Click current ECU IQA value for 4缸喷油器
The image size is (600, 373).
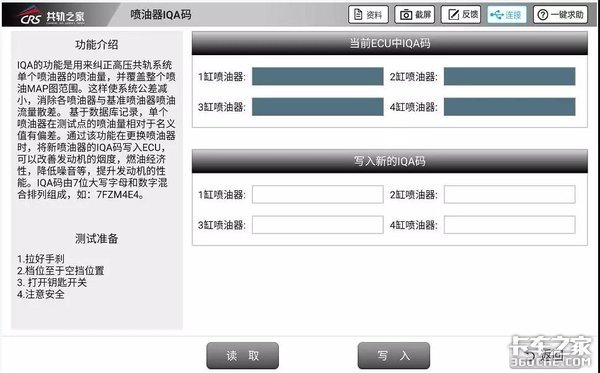pyautogui.click(x=509, y=107)
